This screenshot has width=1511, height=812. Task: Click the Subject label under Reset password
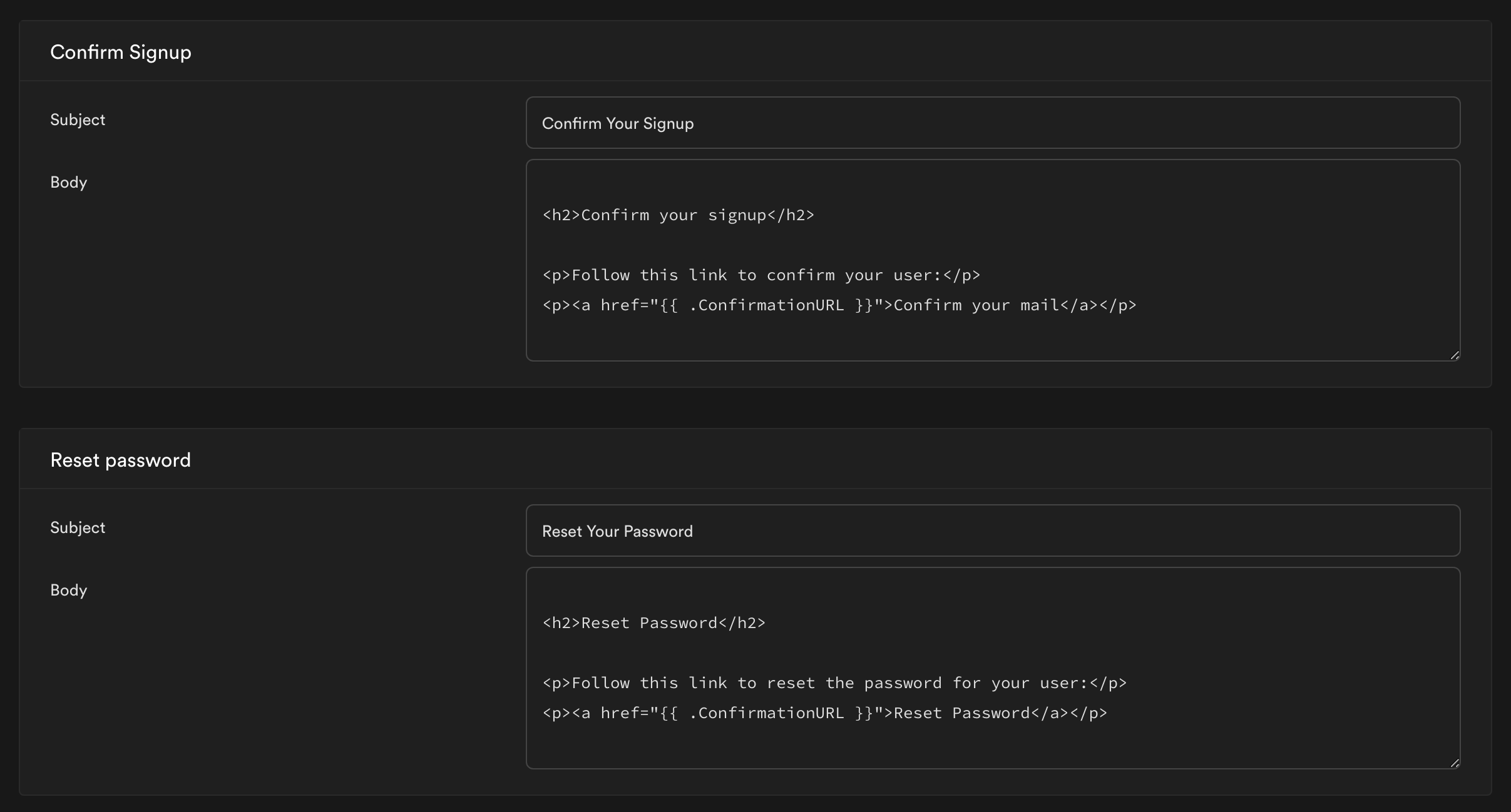coord(78,527)
